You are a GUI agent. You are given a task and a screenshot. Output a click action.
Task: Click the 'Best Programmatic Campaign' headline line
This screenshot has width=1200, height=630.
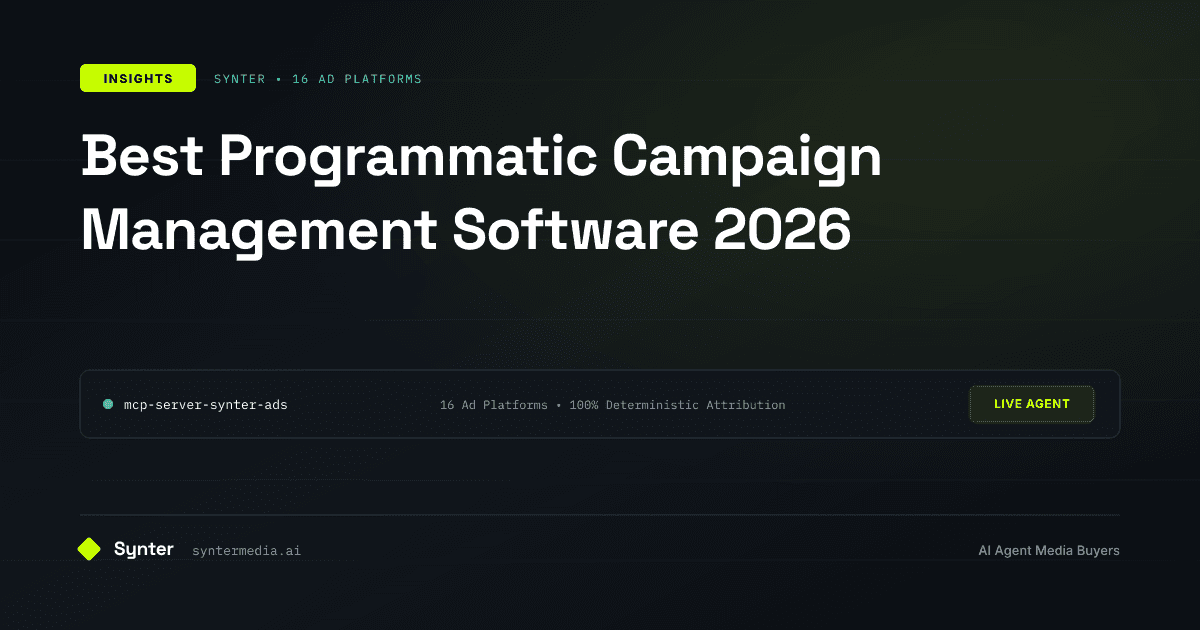(482, 160)
